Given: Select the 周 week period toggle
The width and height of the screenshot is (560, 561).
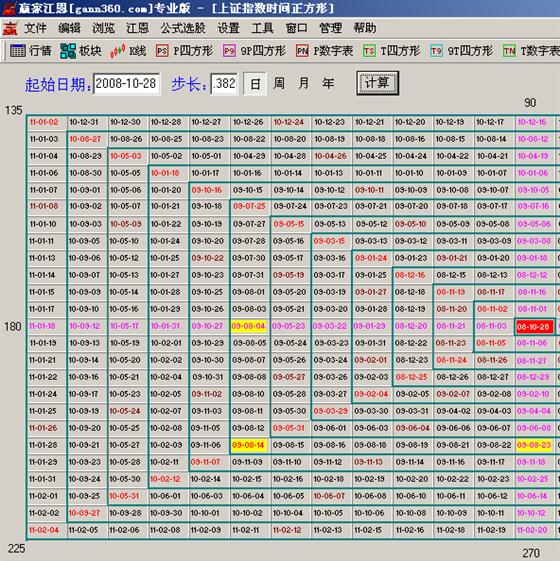Looking at the screenshot, I should pyautogui.click(x=279, y=84).
